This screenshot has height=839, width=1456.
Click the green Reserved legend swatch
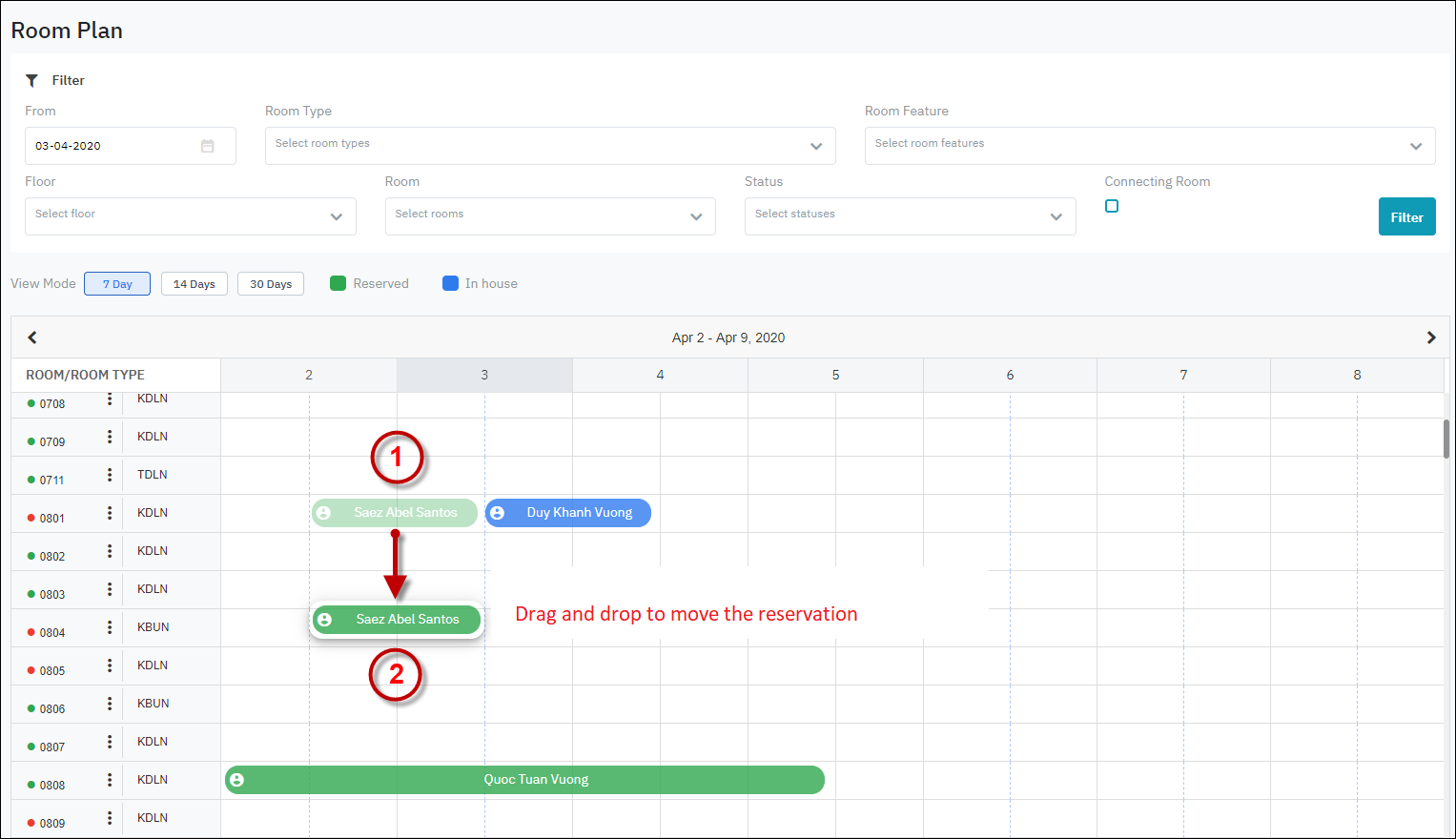click(338, 283)
